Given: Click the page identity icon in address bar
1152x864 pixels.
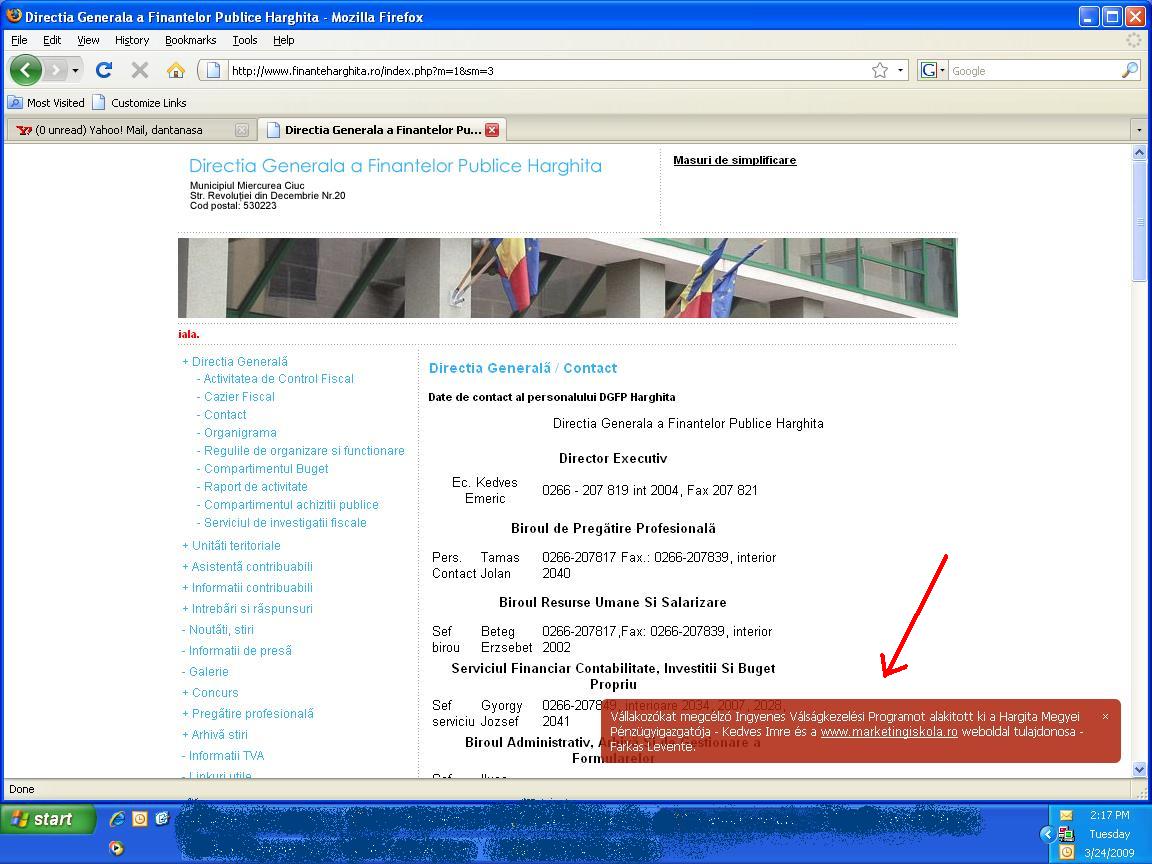Looking at the screenshot, I should tap(213, 71).
